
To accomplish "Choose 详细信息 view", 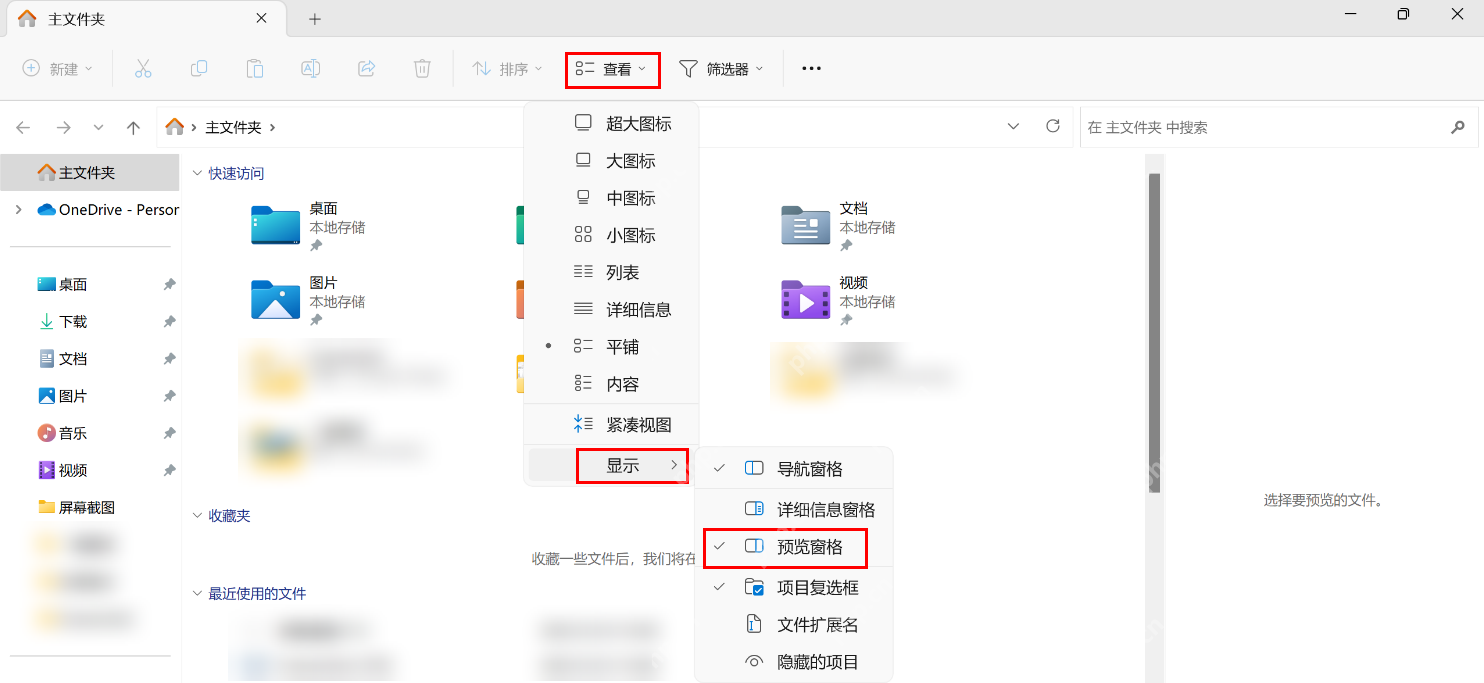I will click(x=610, y=310).
